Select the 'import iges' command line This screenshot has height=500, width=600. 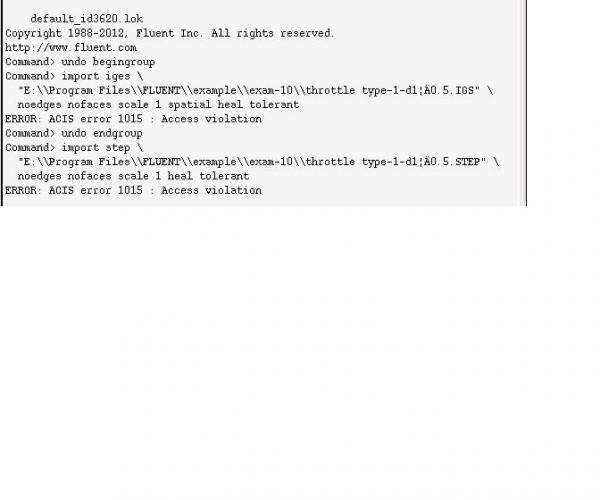point(74,76)
